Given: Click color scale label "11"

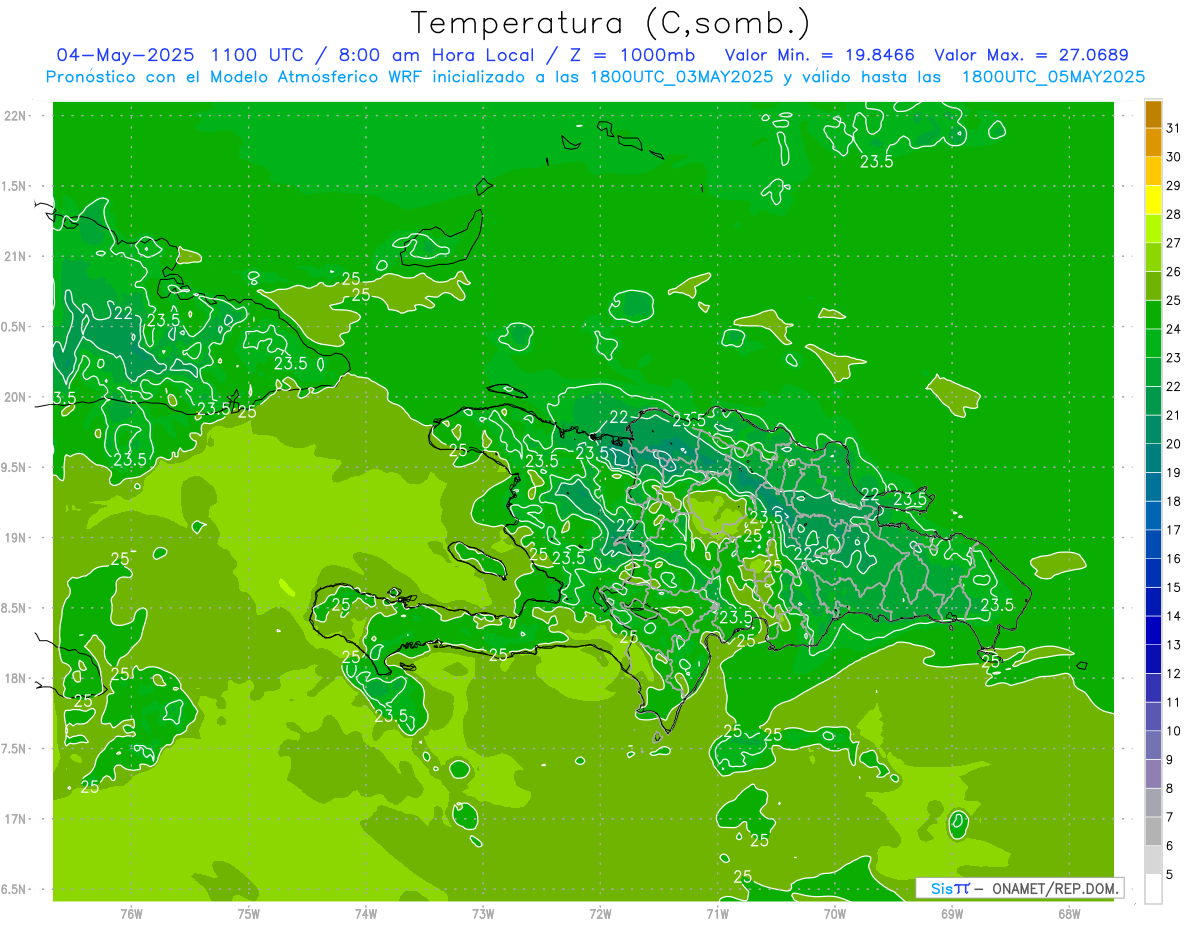Looking at the screenshot, I should [1174, 702].
